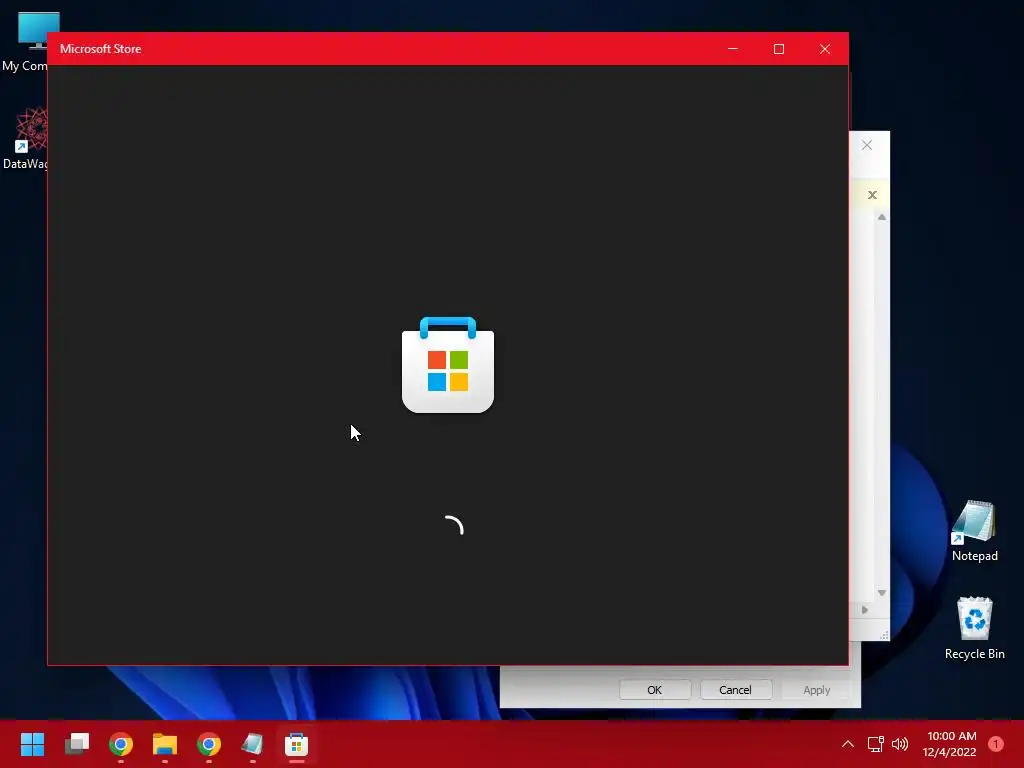Open the volume tray icon
The height and width of the screenshot is (768, 1024).
click(x=900, y=744)
